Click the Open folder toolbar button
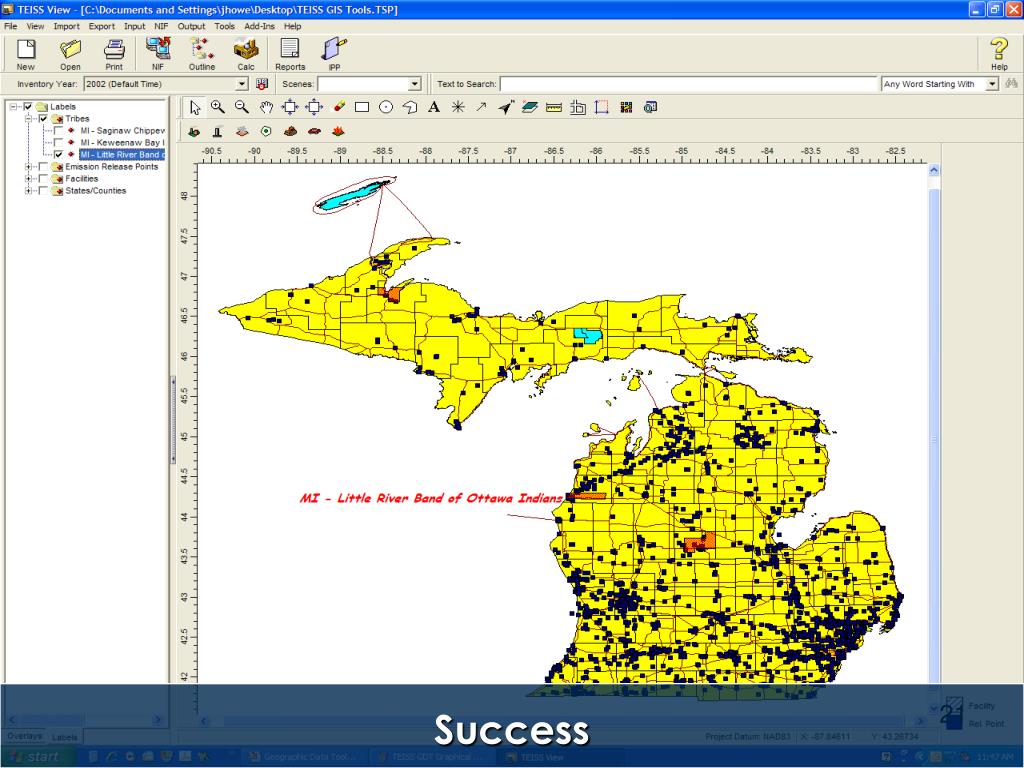This screenshot has width=1024, height=768. pos(70,54)
